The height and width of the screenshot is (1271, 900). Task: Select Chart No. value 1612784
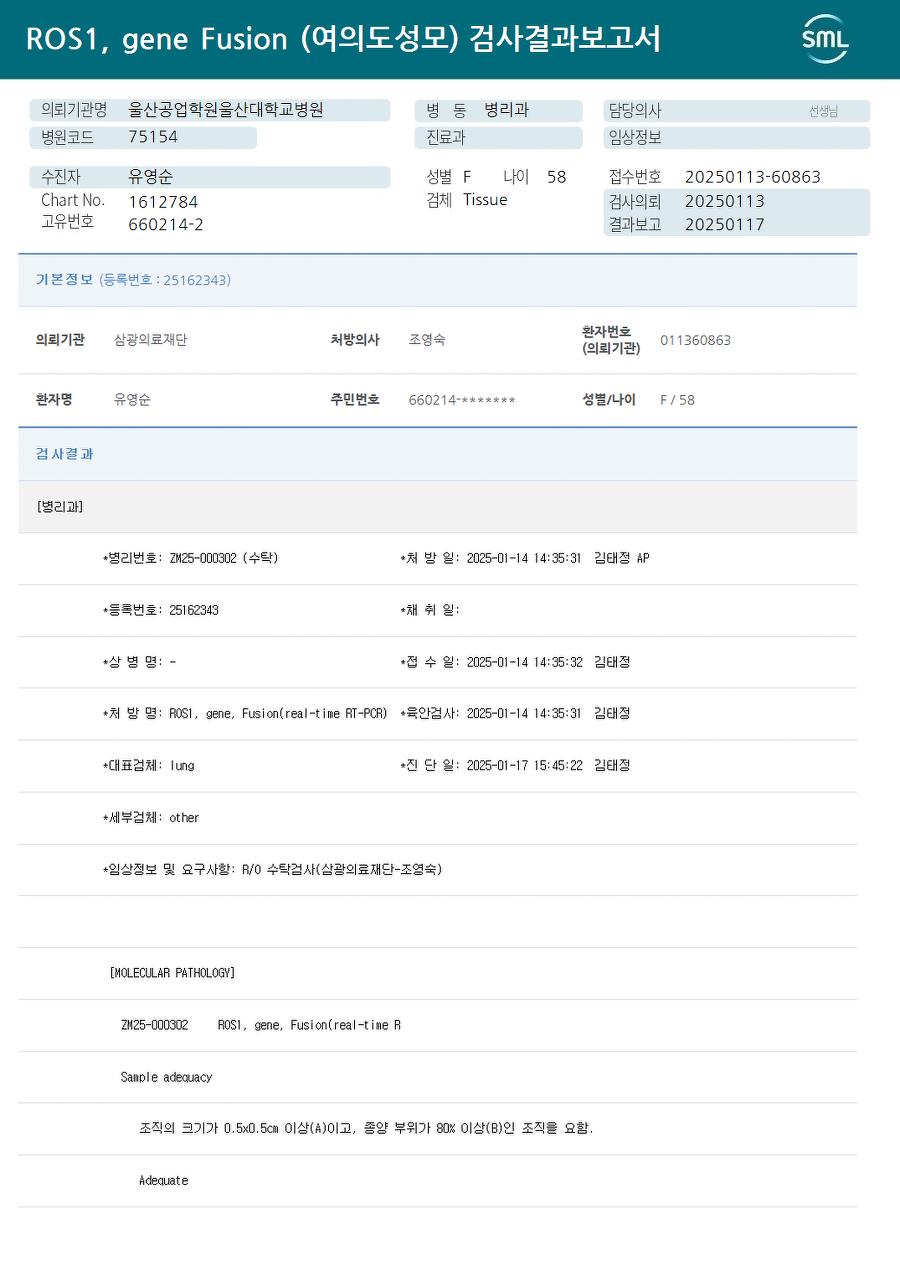click(x=163, y=202)
